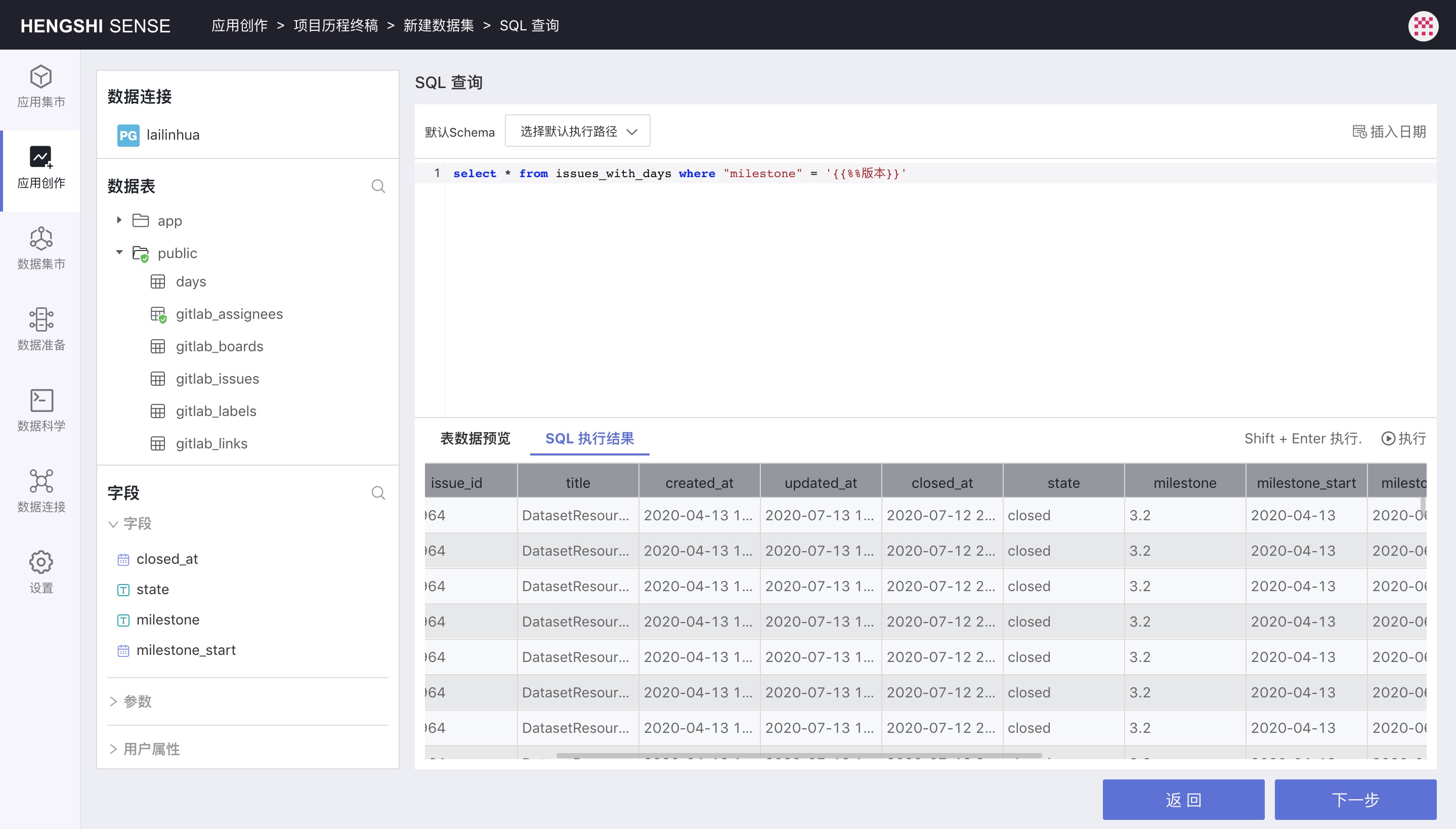Image resolution: width=1456 pixels, height=829 pixels.
Task: Select the gitlab_boards table name
Action: pyautogui.click(x=219, y=347)
